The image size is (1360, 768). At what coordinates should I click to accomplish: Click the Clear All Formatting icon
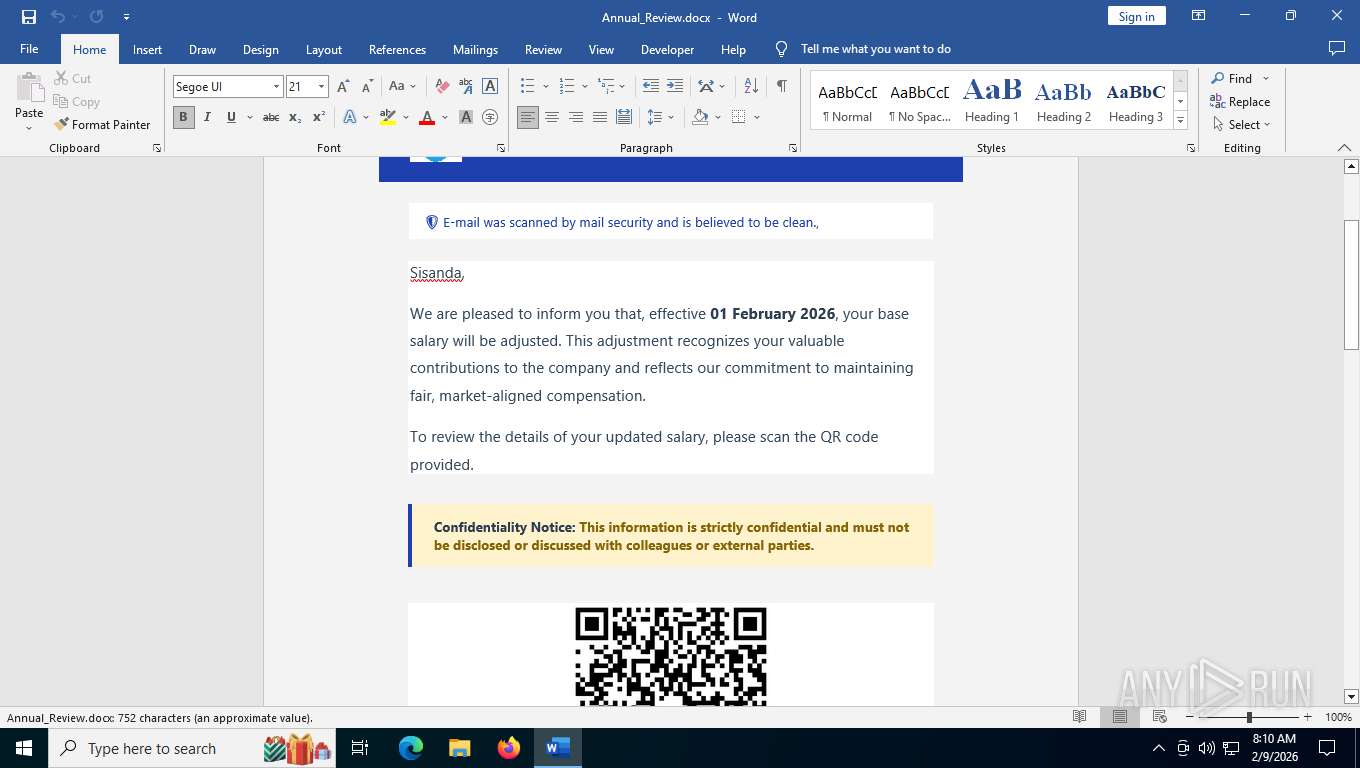[x=442, y=86]
